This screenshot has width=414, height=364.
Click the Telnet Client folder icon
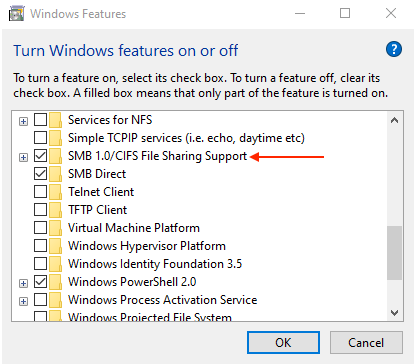(x=55, y=192)
